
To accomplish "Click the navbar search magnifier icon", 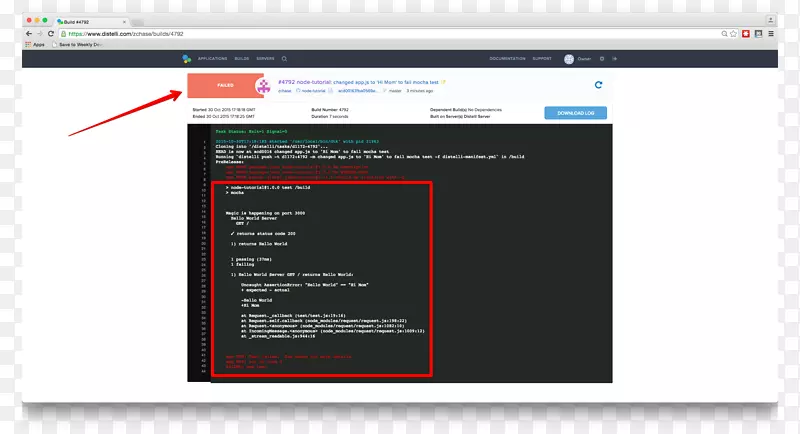I will (284, 59).
